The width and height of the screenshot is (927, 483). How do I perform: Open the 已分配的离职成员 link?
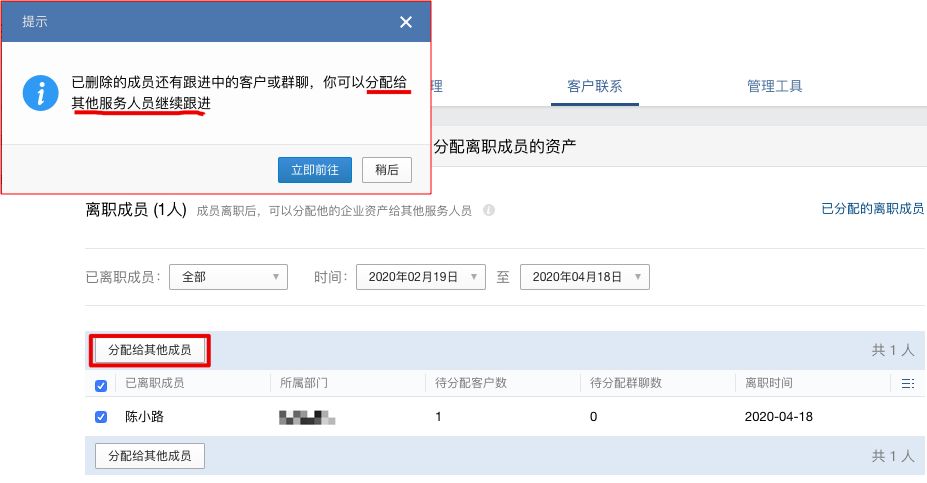[872, 209]
